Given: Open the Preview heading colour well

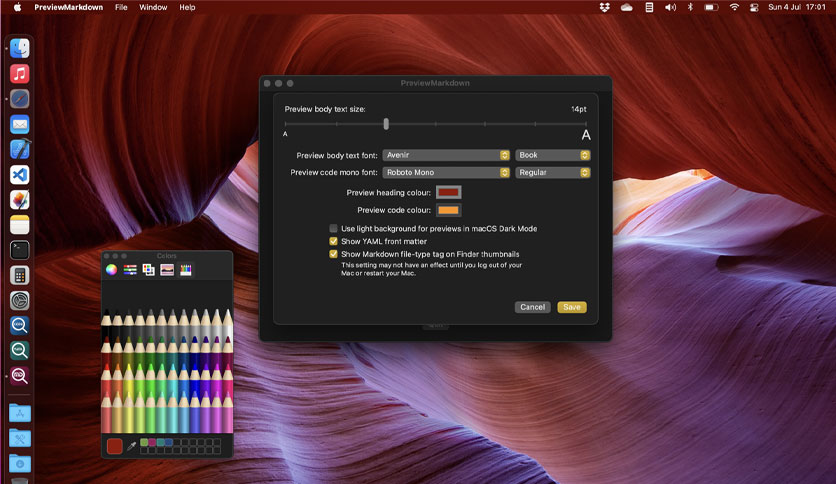Looking at the screenshot, I should click(448, 192).
